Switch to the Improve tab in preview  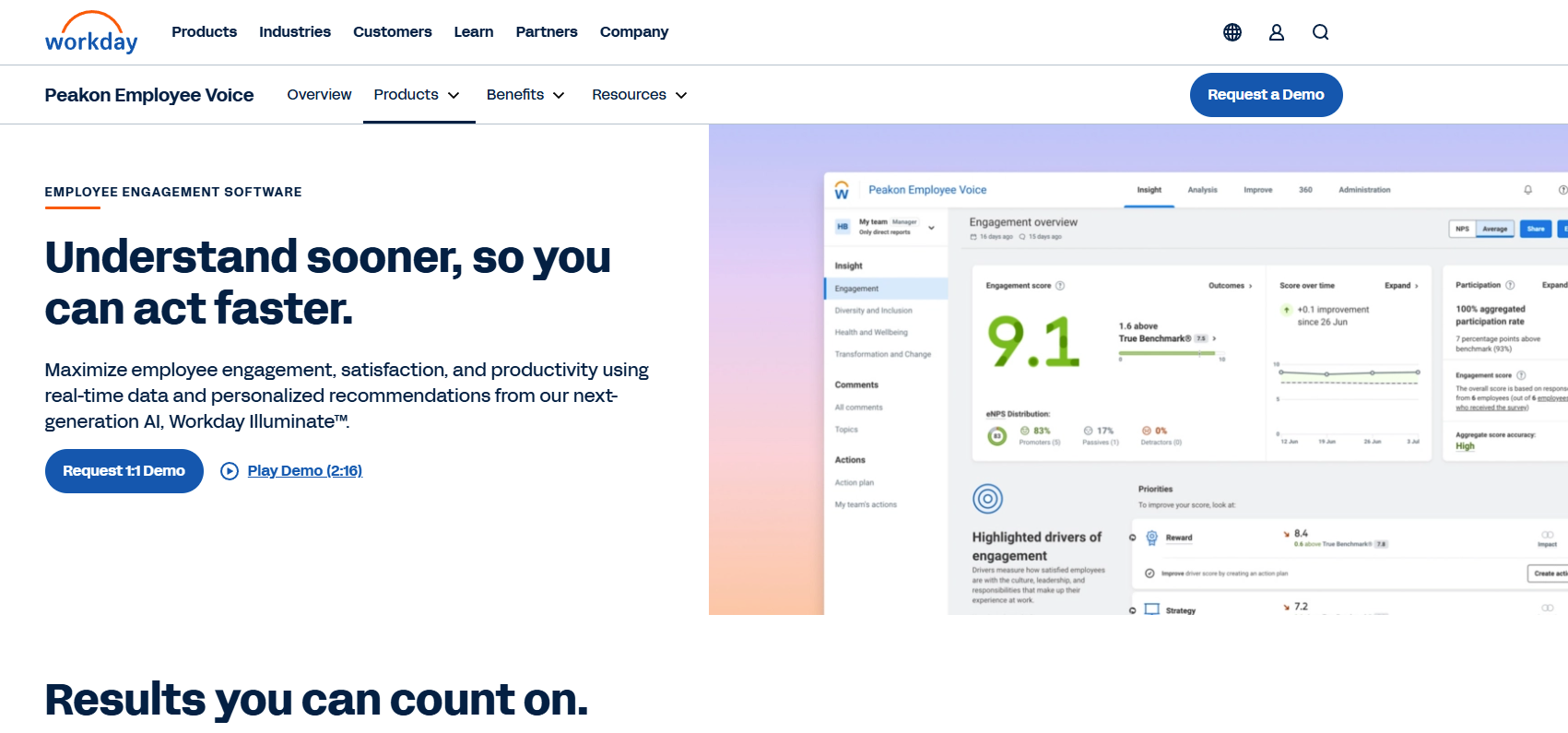(x=1258, y=190)
